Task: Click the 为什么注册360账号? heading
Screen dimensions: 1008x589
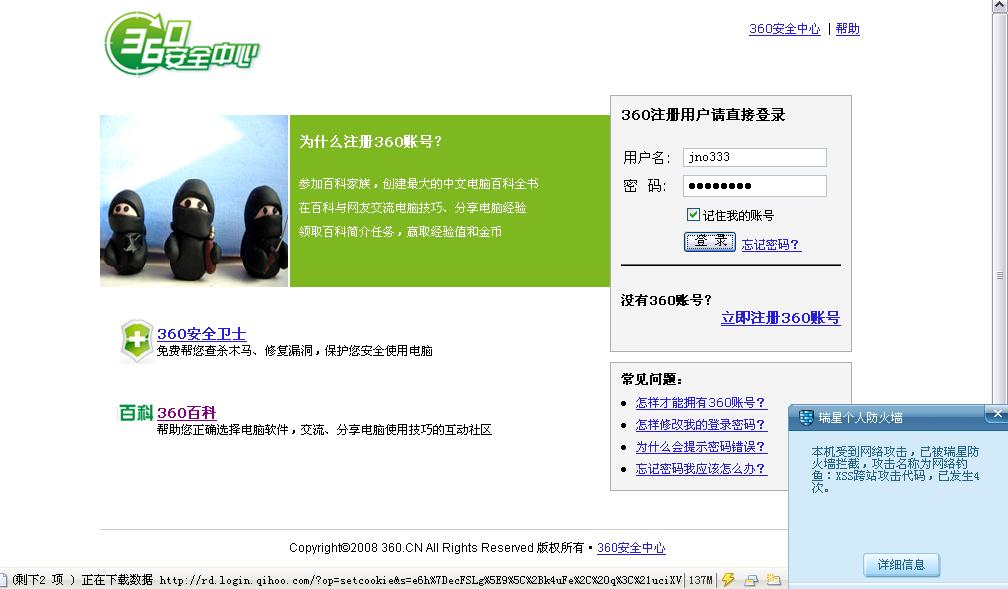Action: click(x=370, y=141)
